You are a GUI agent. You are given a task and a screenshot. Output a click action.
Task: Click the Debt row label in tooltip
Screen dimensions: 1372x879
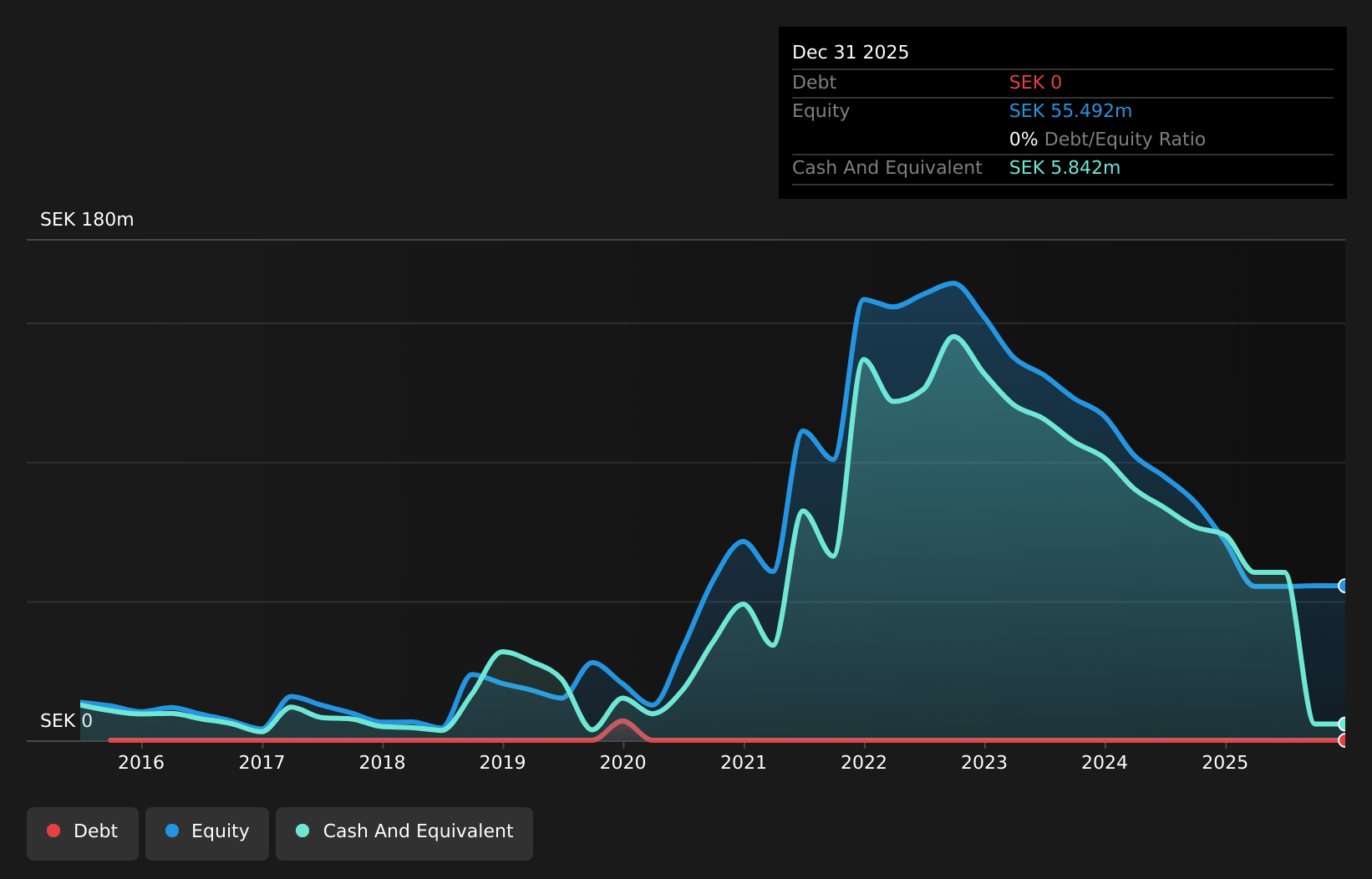coord(814,83)
